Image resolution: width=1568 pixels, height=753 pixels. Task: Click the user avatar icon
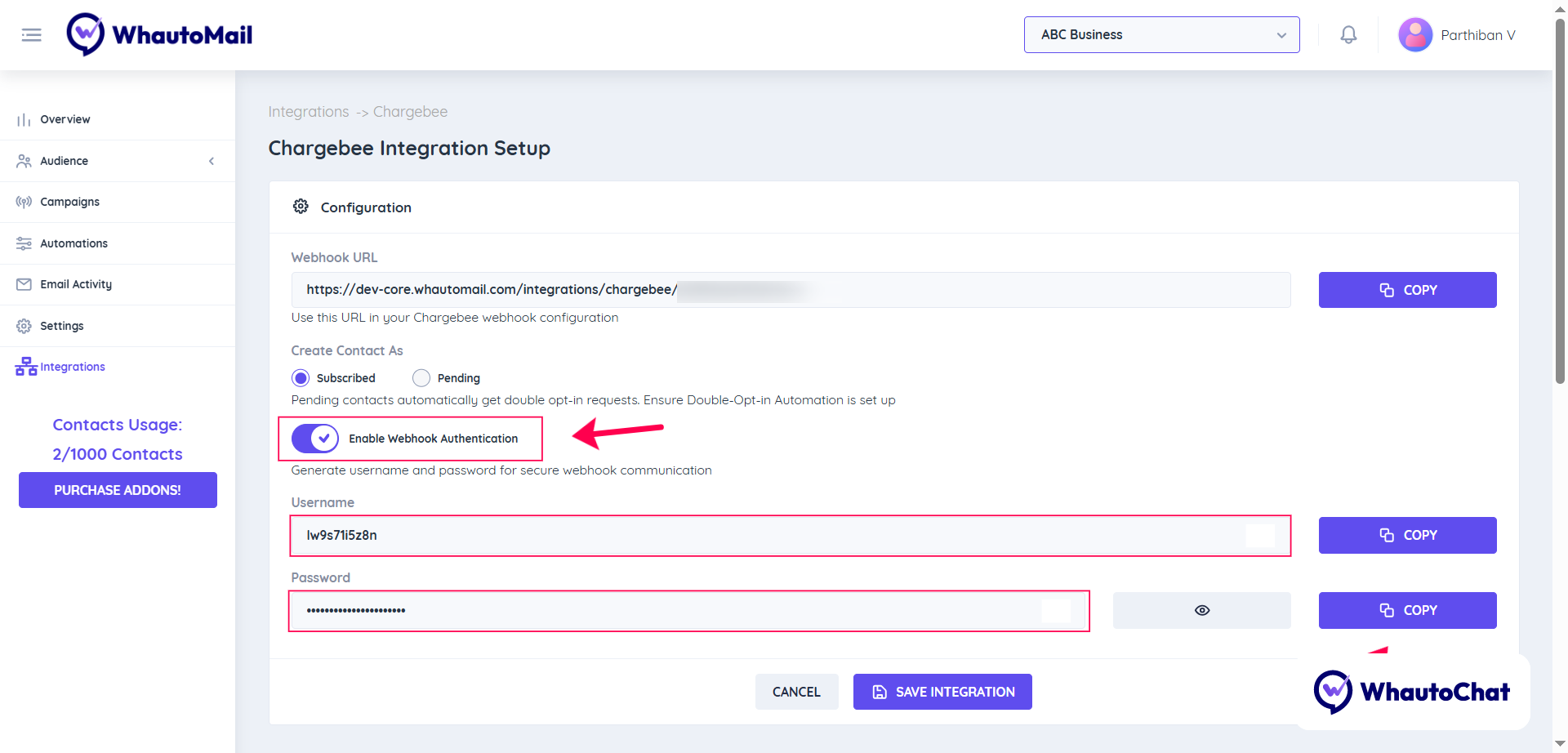point(1414,35)
